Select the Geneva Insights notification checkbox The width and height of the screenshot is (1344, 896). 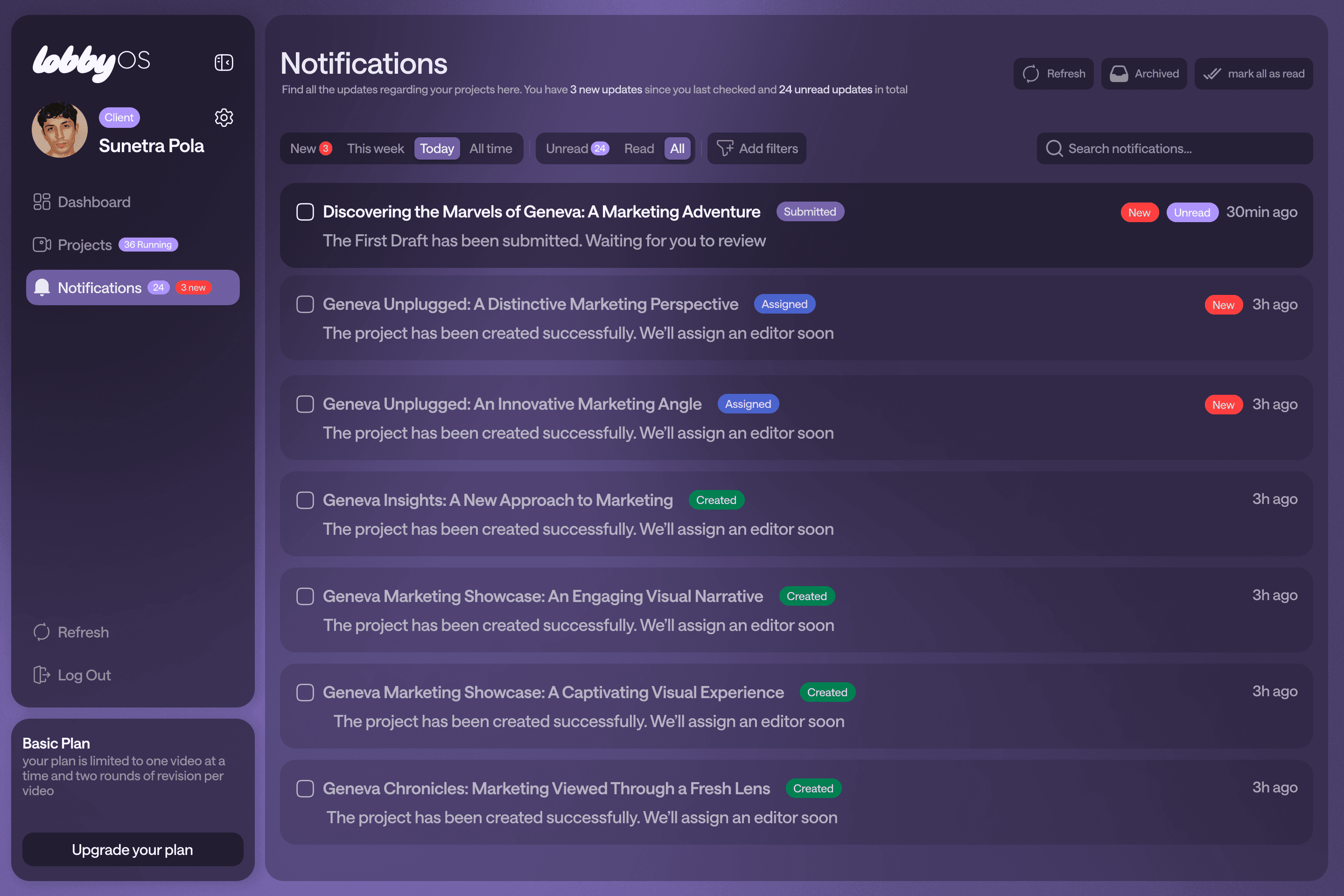point(305,500)
